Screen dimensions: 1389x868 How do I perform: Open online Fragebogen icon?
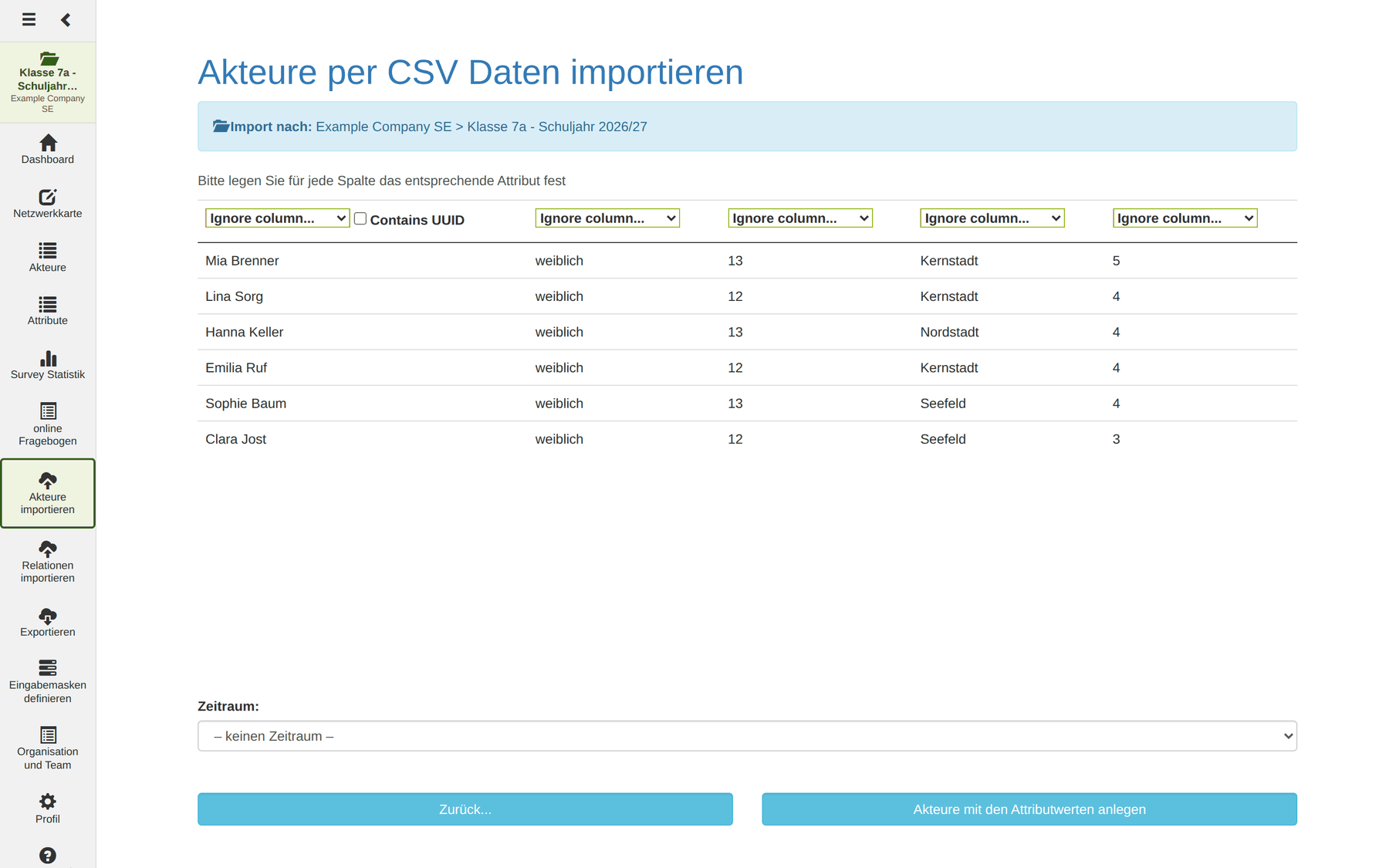pyautogui.click(x=48, y=410)
